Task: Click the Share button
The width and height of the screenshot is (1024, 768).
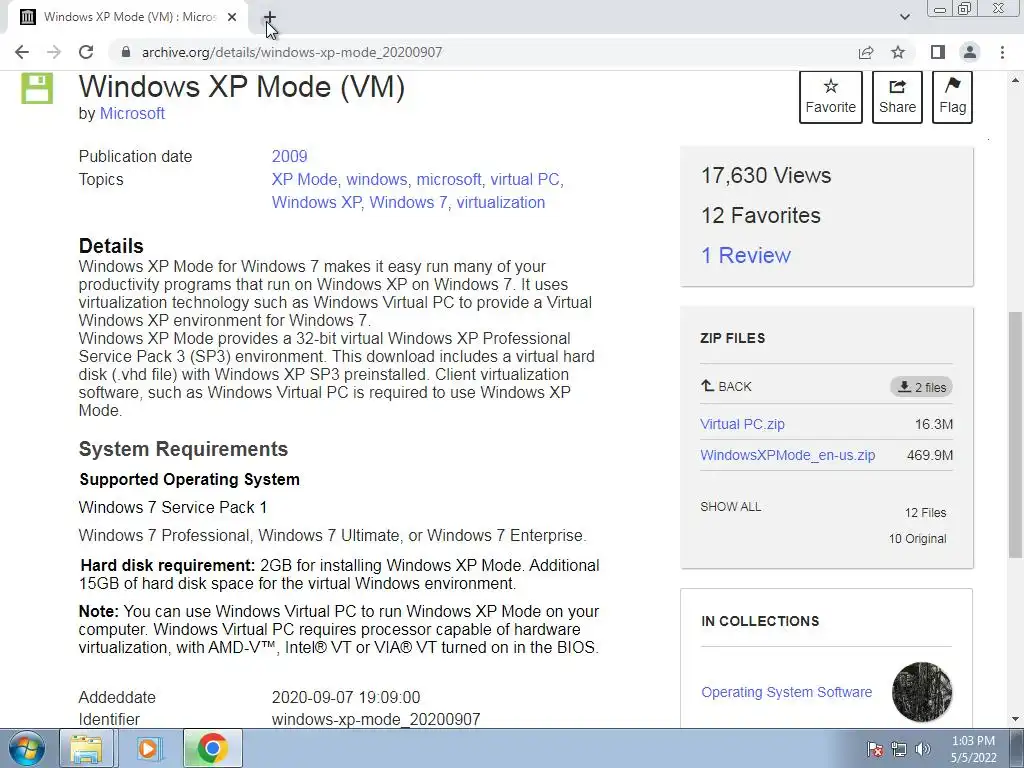Action: tap(897, 97)
